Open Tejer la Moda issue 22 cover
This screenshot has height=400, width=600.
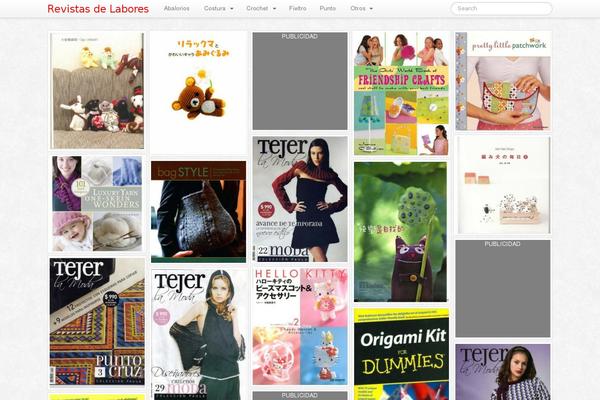300,199
